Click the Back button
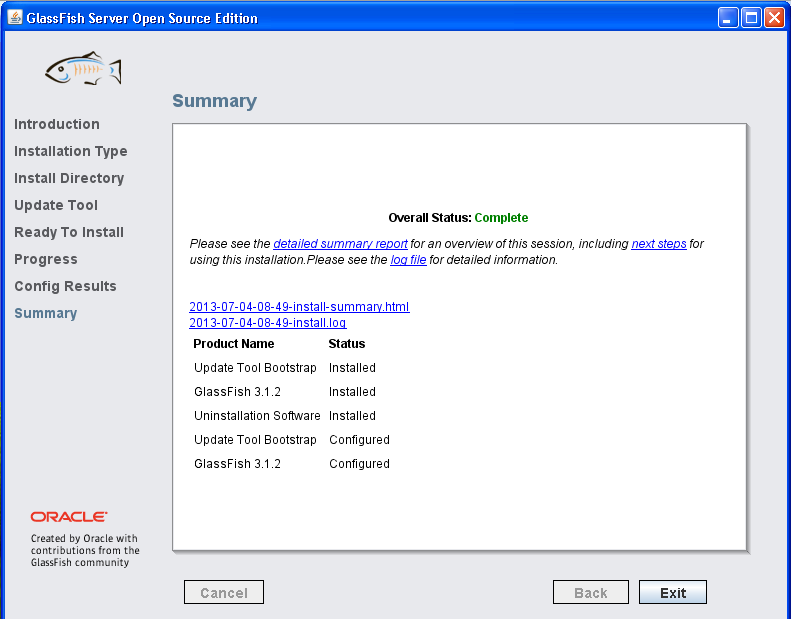This screenshot has width=791, height=619. coord(591,592)
